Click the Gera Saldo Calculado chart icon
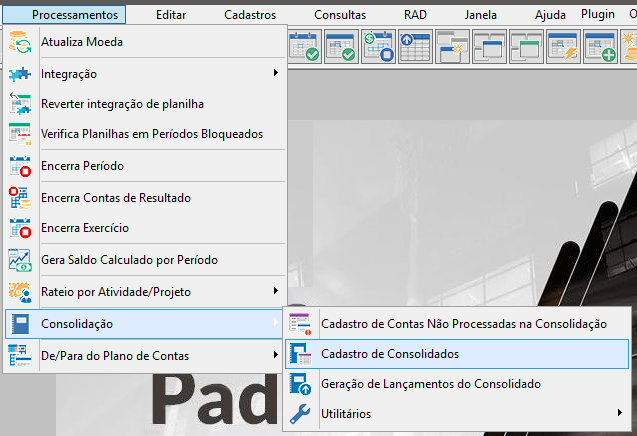The height and width of the screenshot is (436, 637). (20, 260)
